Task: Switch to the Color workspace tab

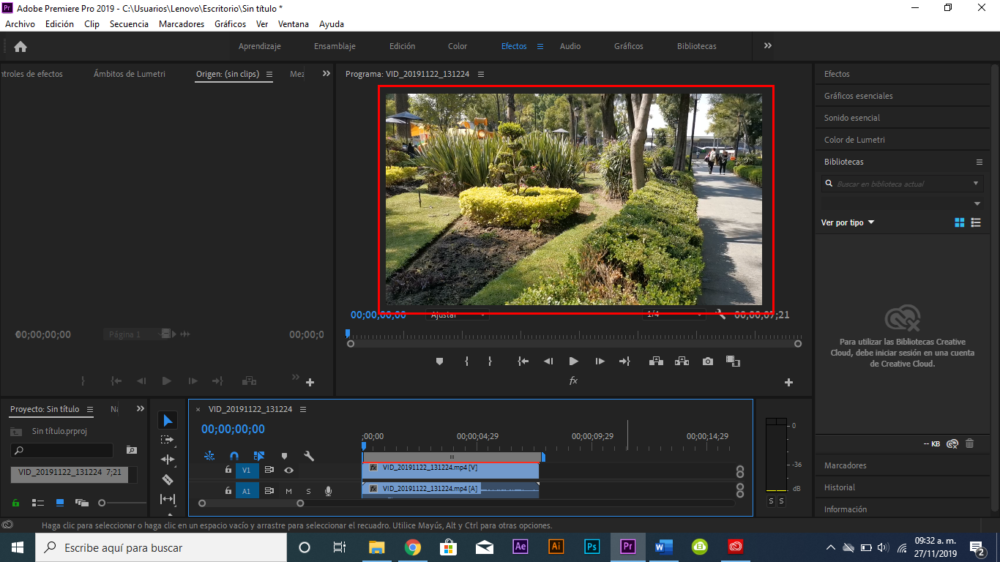Action: [457, 46]
